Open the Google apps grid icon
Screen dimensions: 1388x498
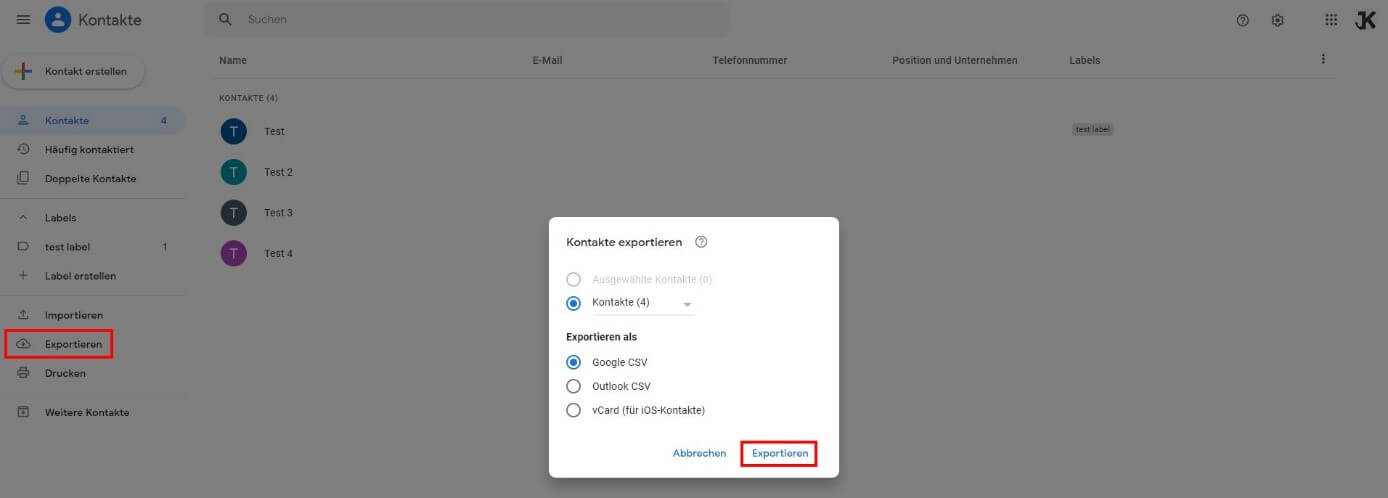click(1331, 20)
